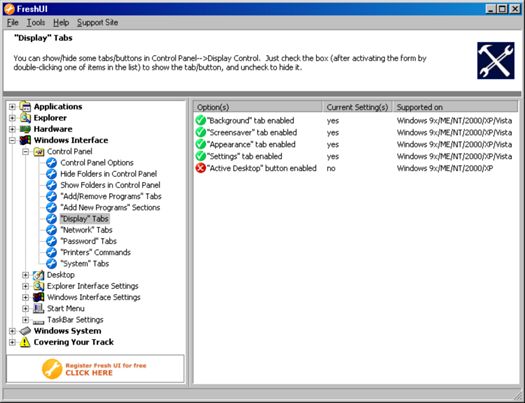The image size is (525, 403).
Task: Expand the Applications tree node
Action: (x=12, y=107)
